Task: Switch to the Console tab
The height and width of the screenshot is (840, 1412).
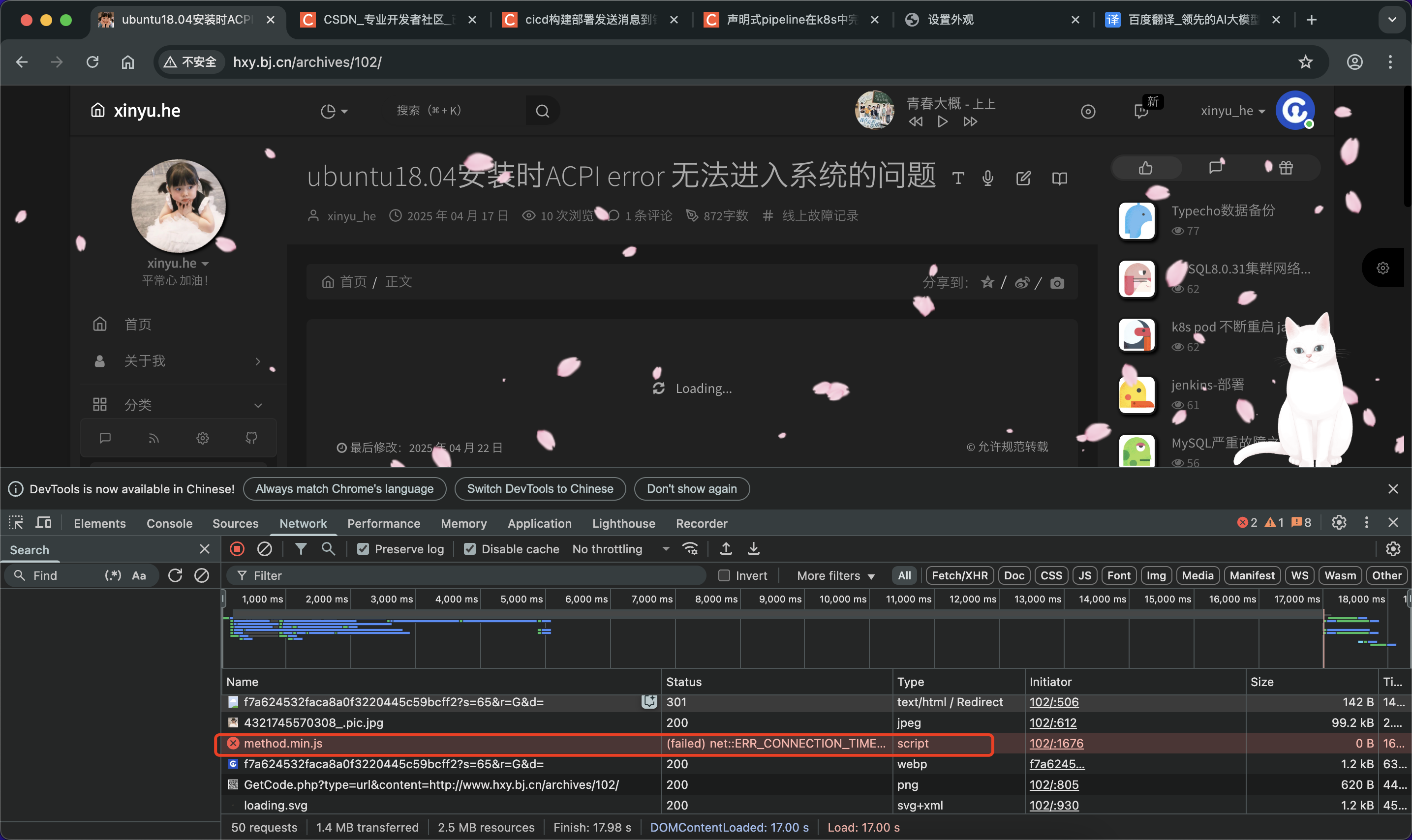Action: click(169, 523)
